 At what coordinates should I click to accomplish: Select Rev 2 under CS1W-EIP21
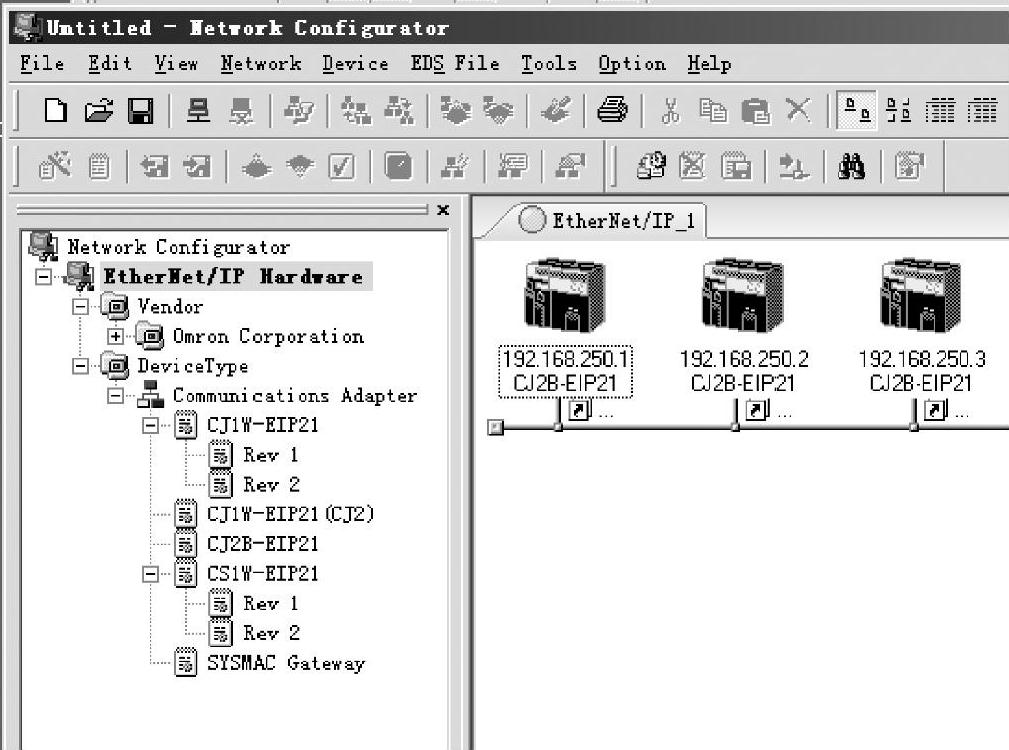[x=271, y=633]
